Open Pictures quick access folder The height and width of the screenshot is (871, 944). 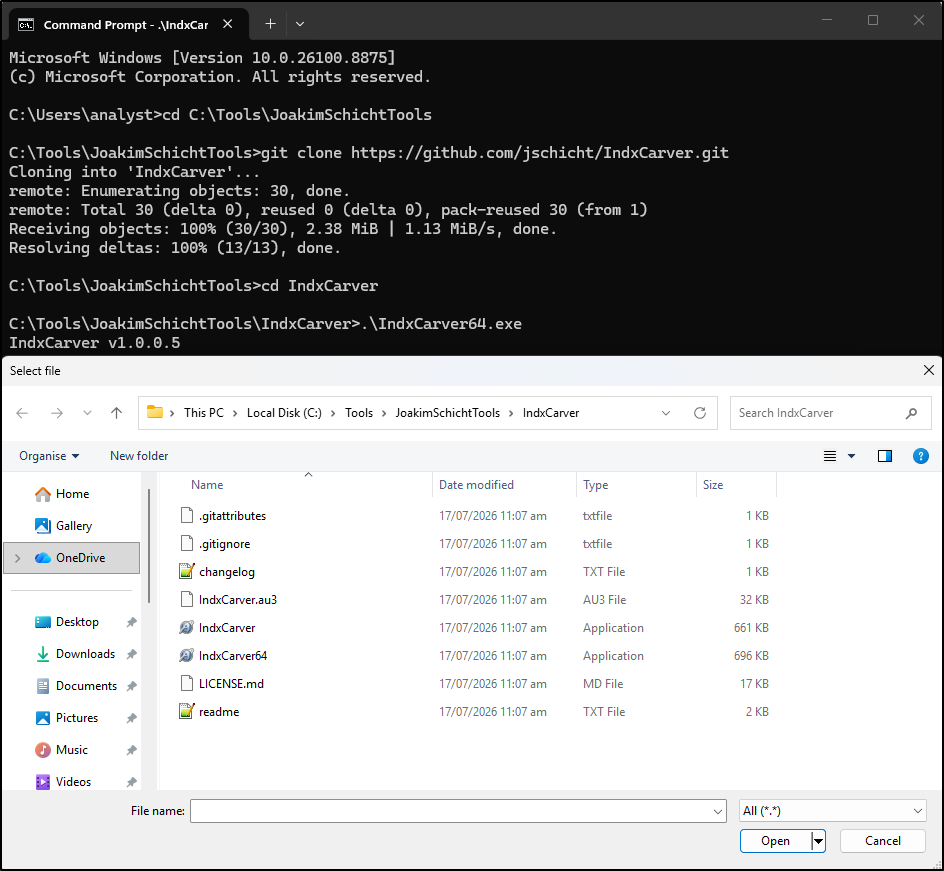(76, 718)
